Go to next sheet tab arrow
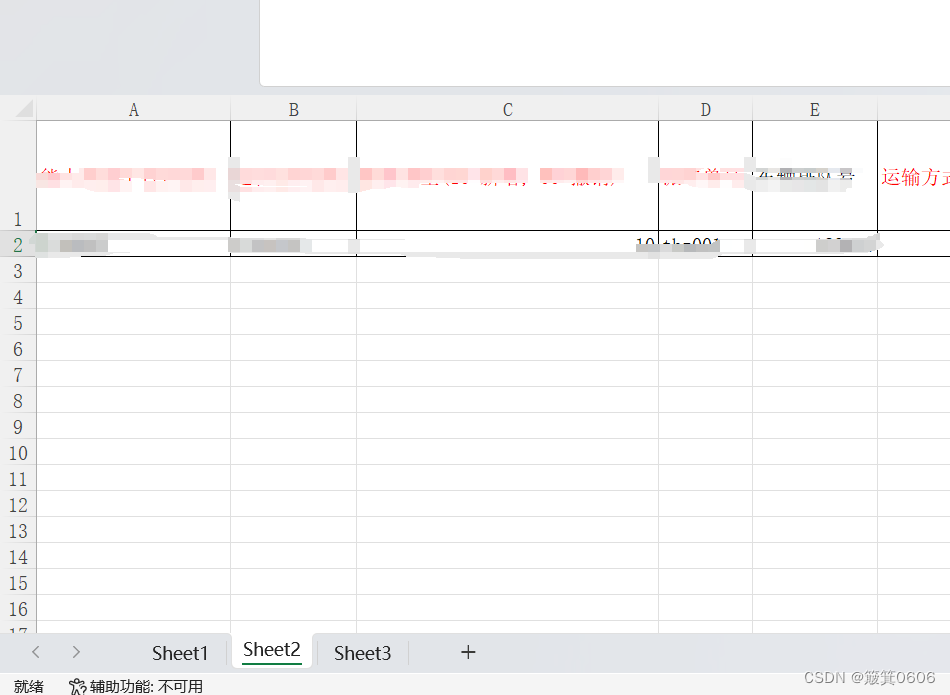 click(x=76, y=652)
